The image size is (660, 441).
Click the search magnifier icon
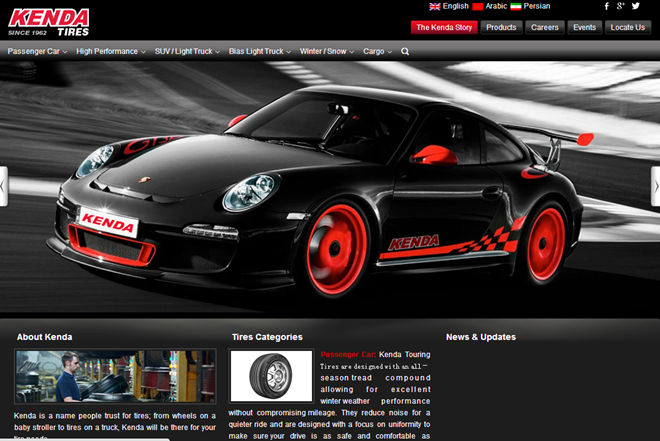(405, 51)
